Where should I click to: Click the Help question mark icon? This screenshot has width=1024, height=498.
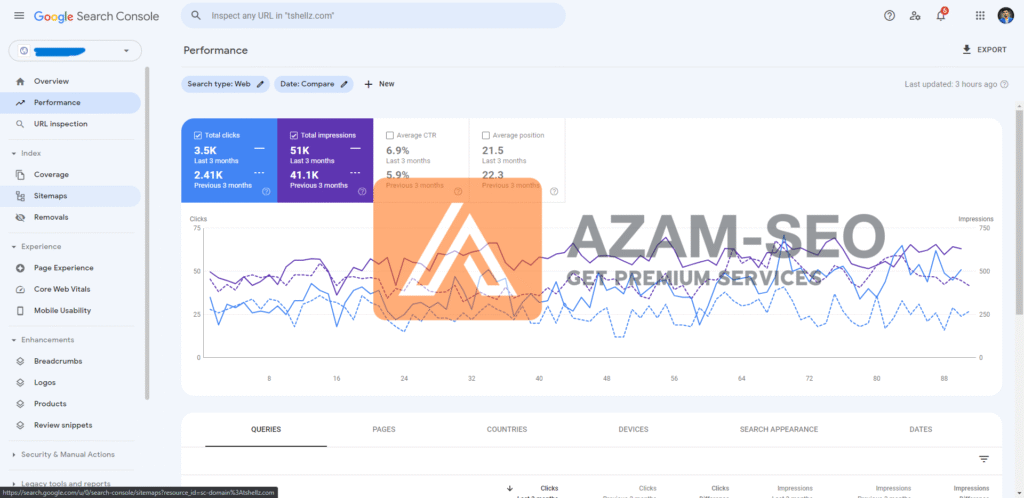click(889, 16)
